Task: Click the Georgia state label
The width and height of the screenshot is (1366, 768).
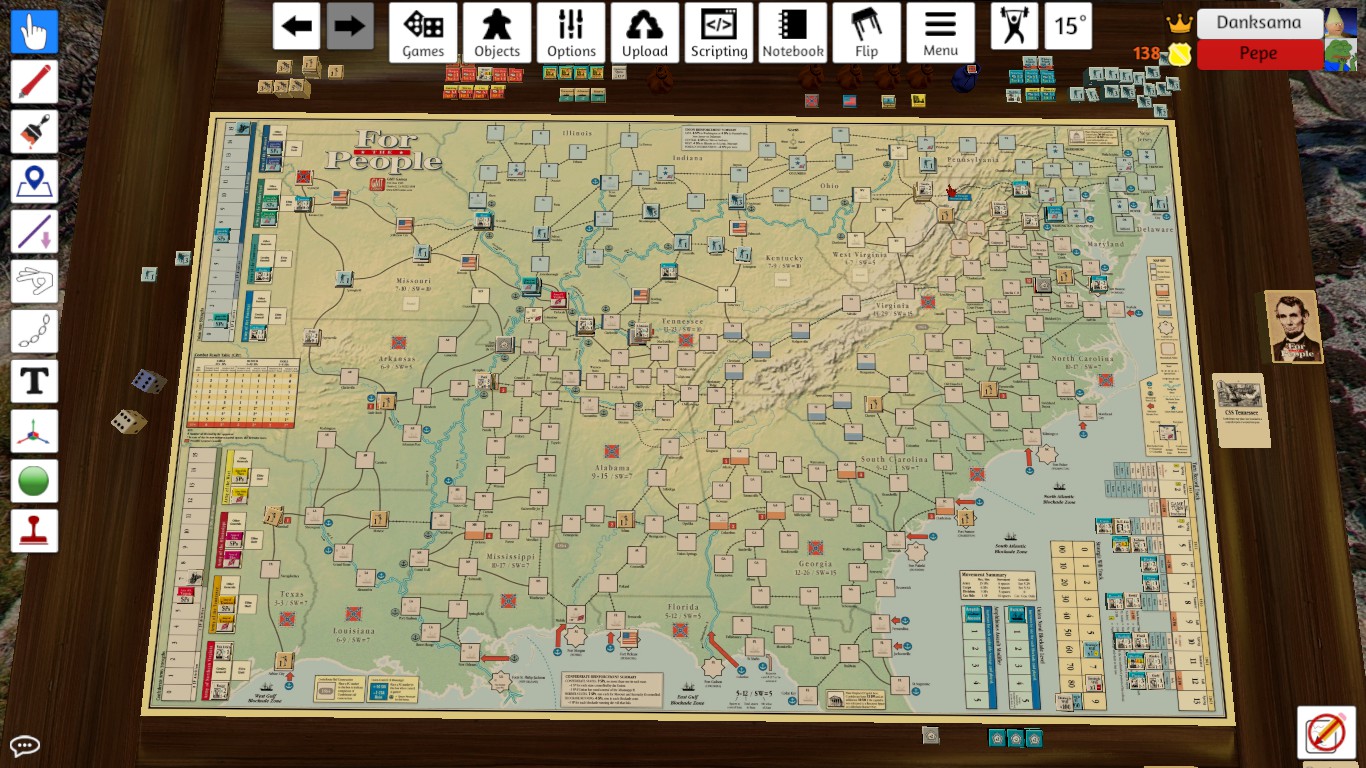Action: [x=817, y=564]
